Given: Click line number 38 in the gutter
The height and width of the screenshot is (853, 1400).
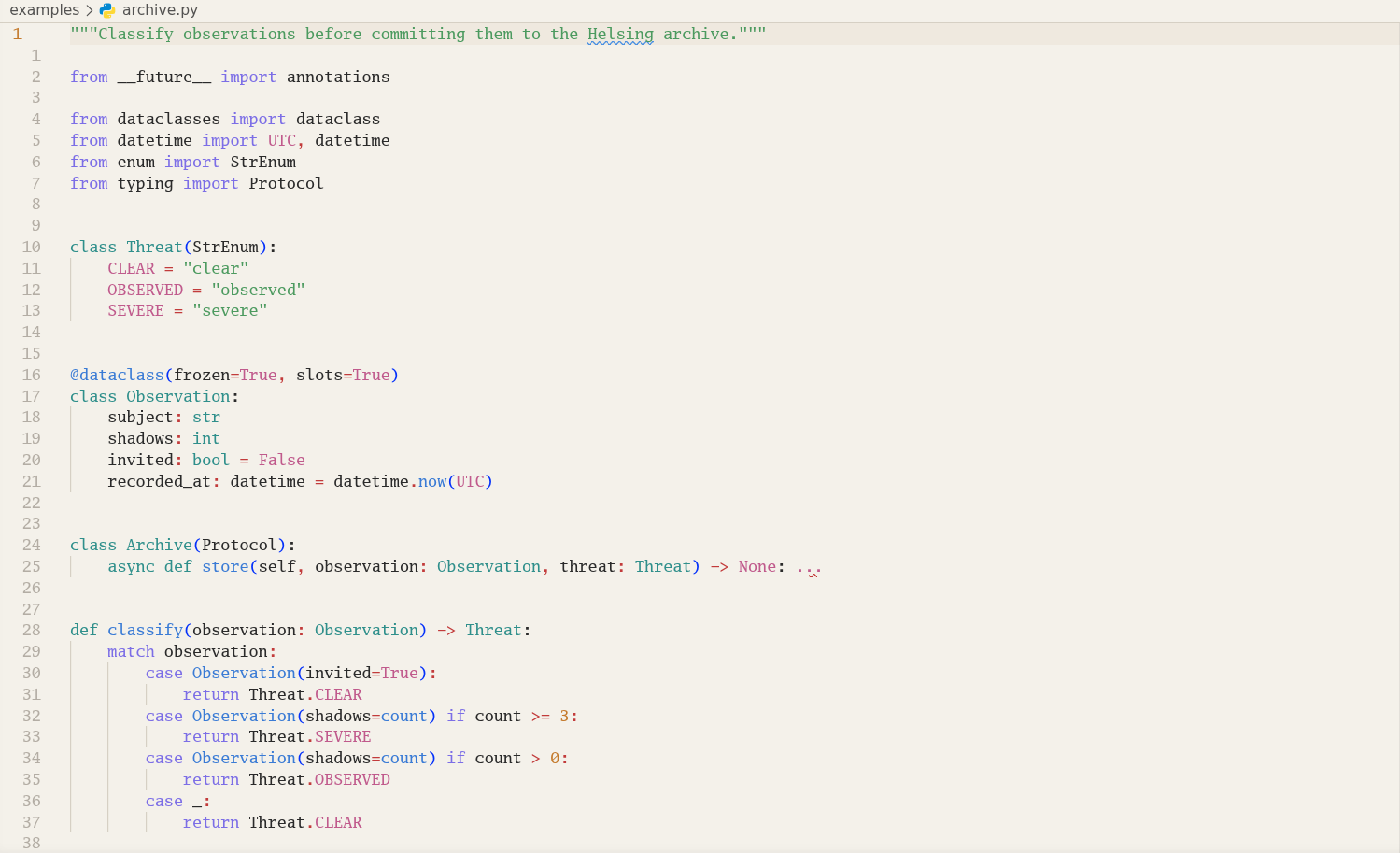Looking at the screenshot, I should [x=32, y=844].
